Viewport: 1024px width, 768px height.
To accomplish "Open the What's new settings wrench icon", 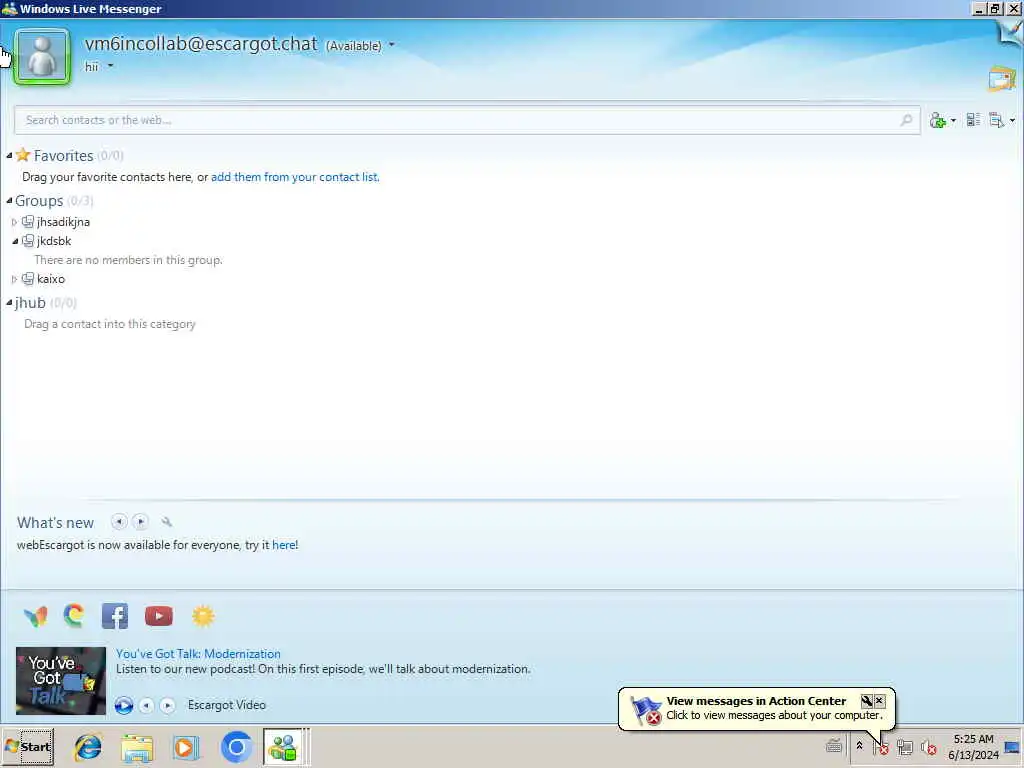I will click(167, 521).
